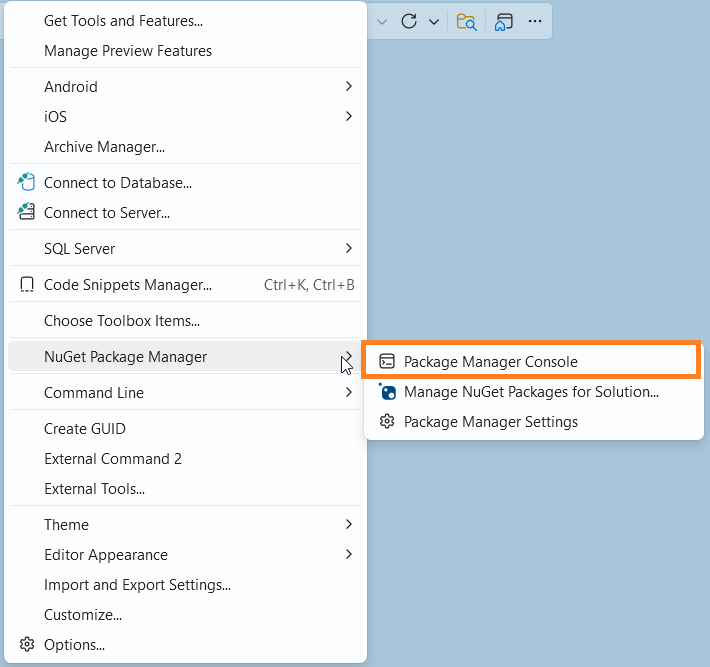
Task: Click the Manage NuGet Packages icon
Action: pyautogui.click(x=387, y=392)
